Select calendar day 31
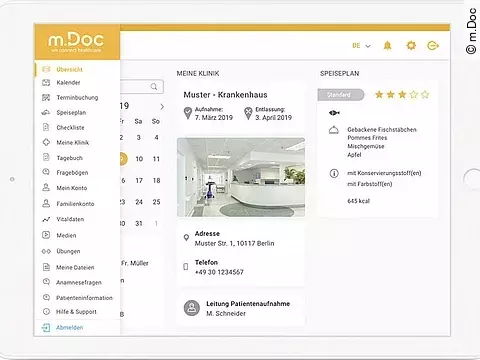 pyautogui.click(x=139, y=223)
